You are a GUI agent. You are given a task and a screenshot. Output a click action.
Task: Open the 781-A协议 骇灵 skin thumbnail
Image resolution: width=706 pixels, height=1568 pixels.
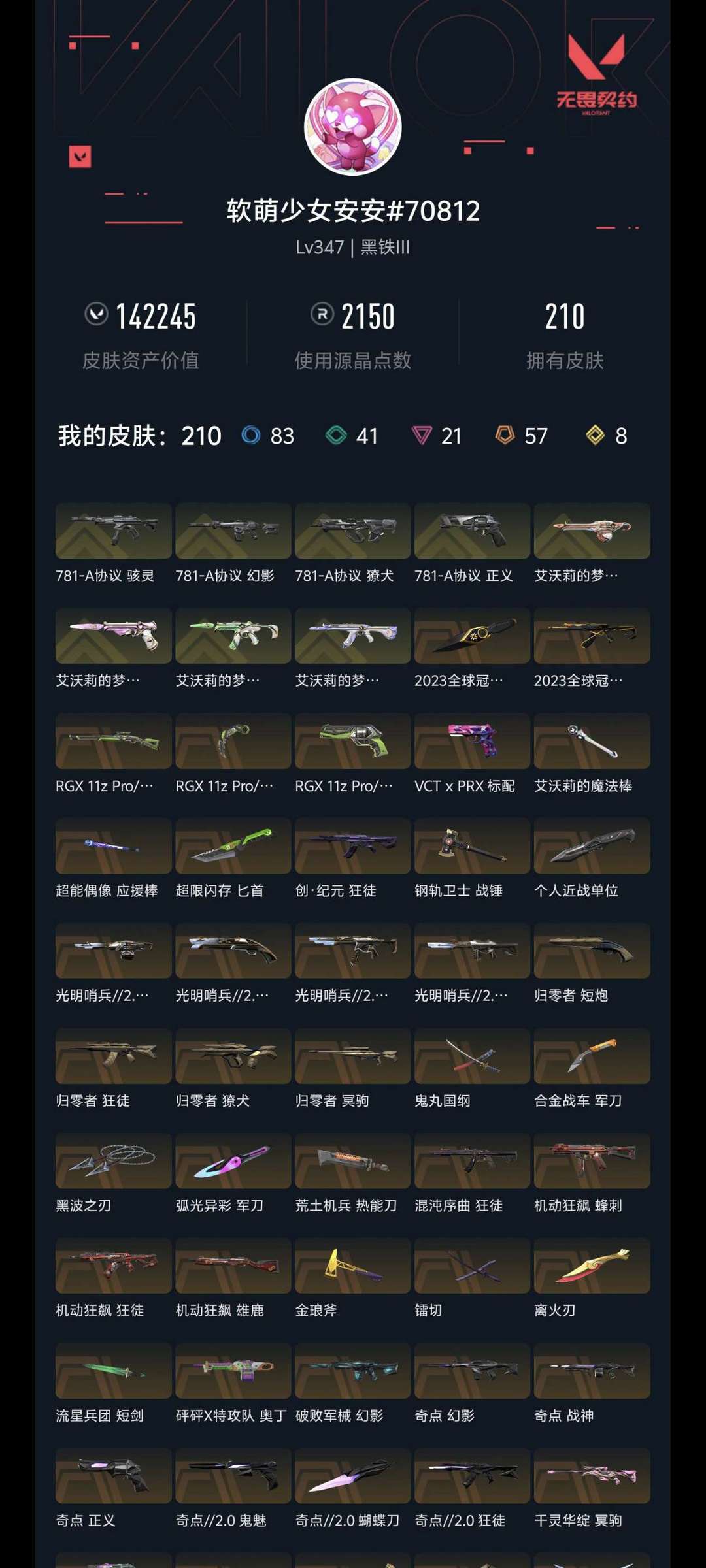[114, 531]
